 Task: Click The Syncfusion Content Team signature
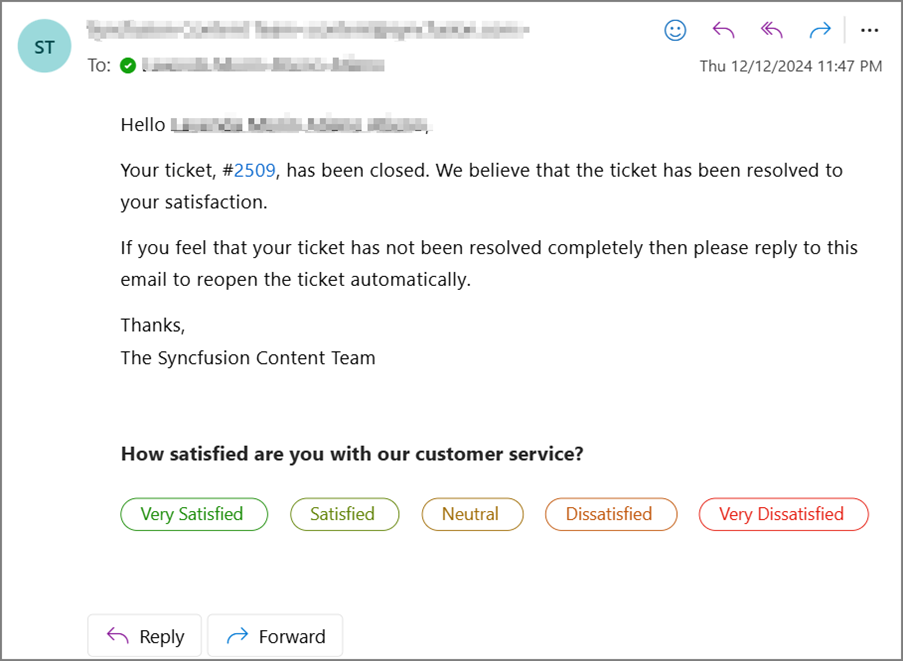pos(248,358)
